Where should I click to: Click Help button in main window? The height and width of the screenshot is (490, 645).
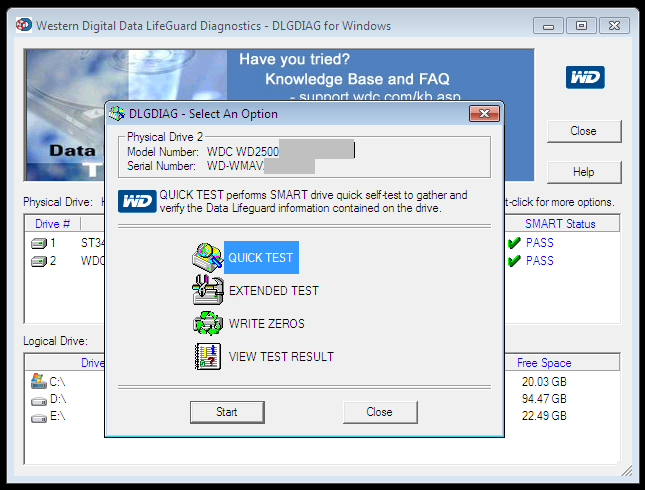coord(583,172)
